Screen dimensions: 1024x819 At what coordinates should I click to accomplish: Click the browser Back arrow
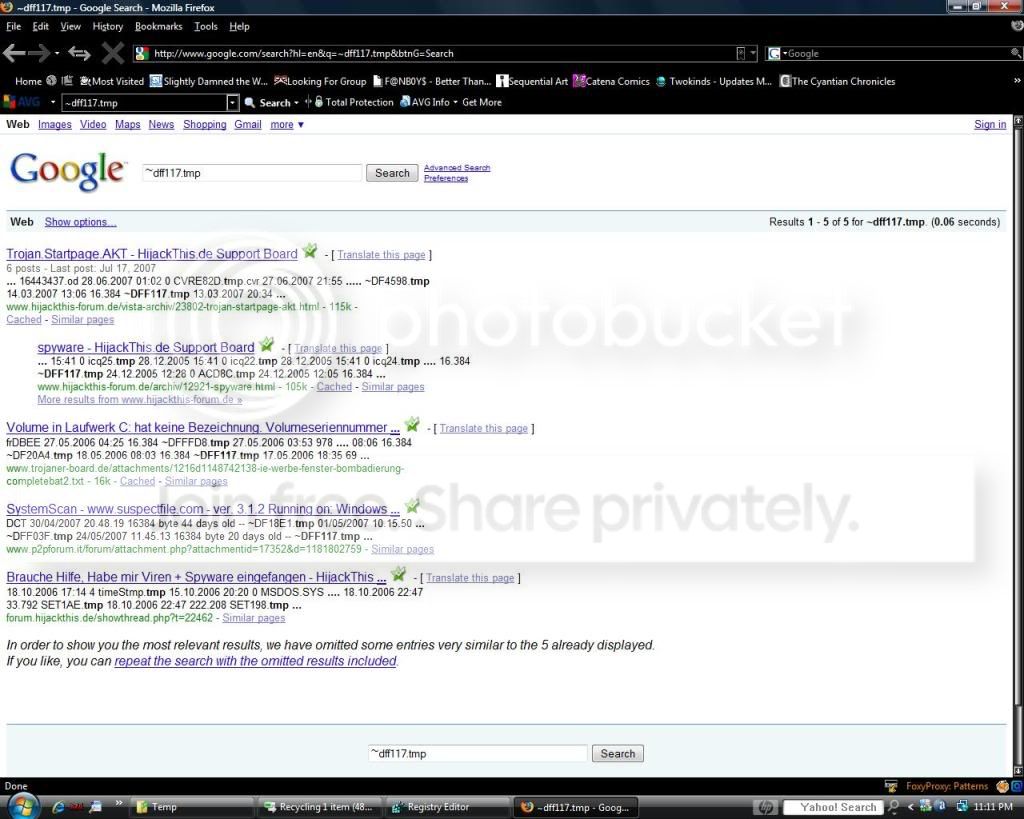[x=14, y=54]
